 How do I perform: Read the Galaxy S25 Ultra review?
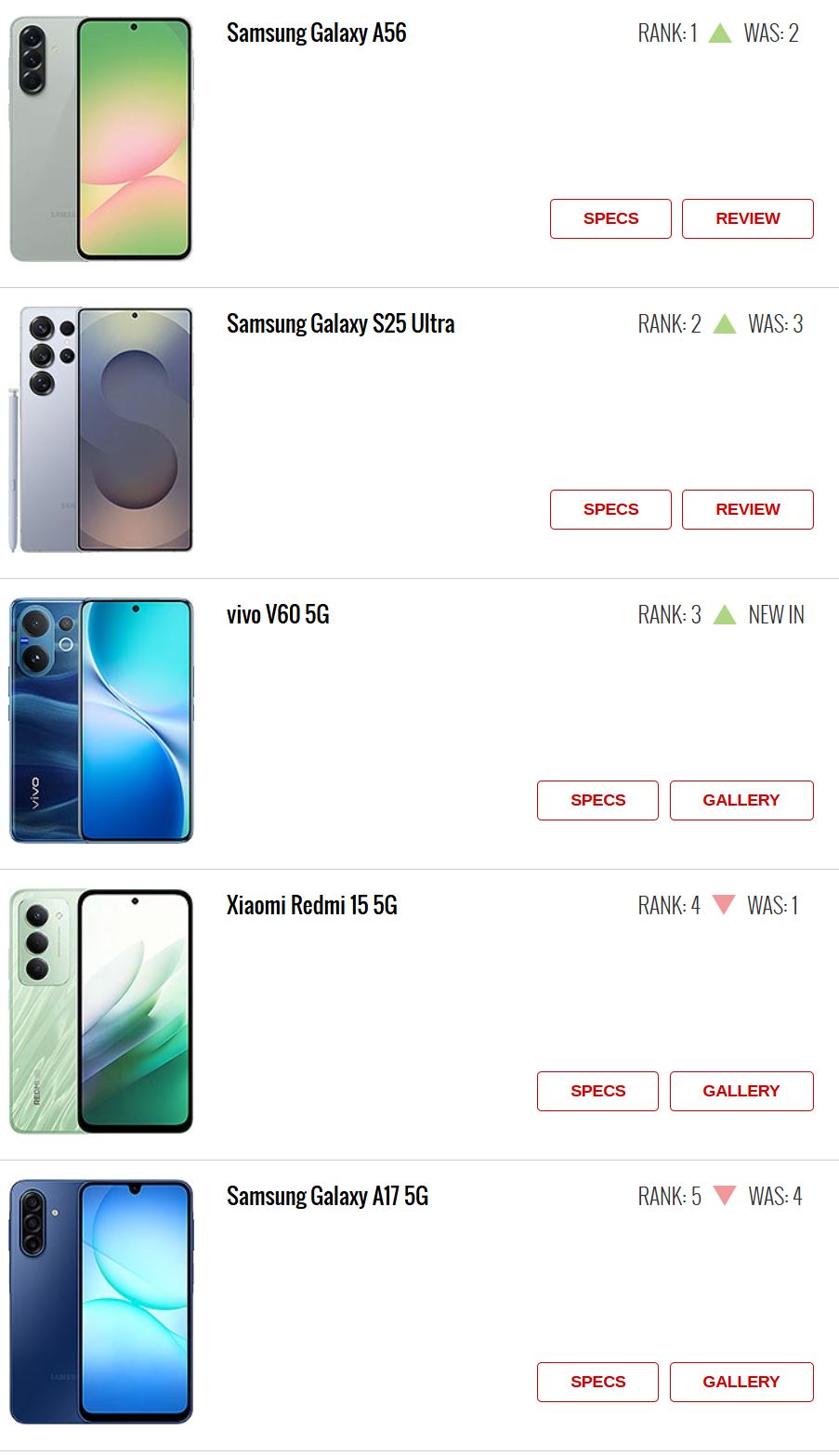click(748, 509)
